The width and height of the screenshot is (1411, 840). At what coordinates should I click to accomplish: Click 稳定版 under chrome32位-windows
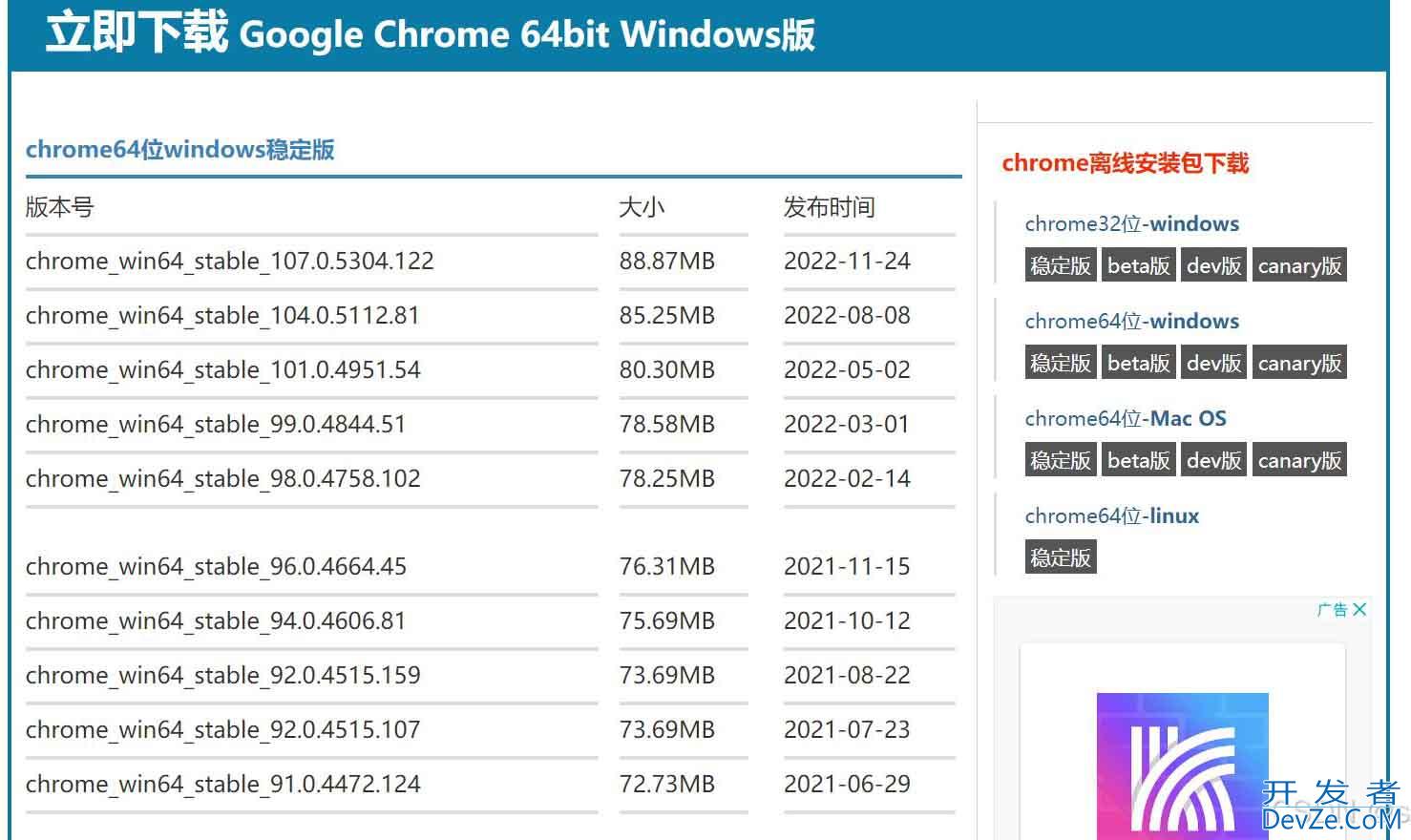click(1061, 265)
